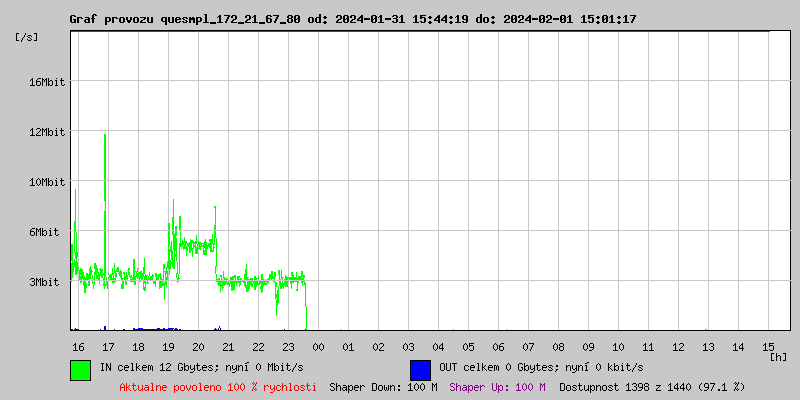Click the 'OUT celkem 0 Gbytes' legend text
The width and height of the screenshot is (800, 400).
[541, 368]
